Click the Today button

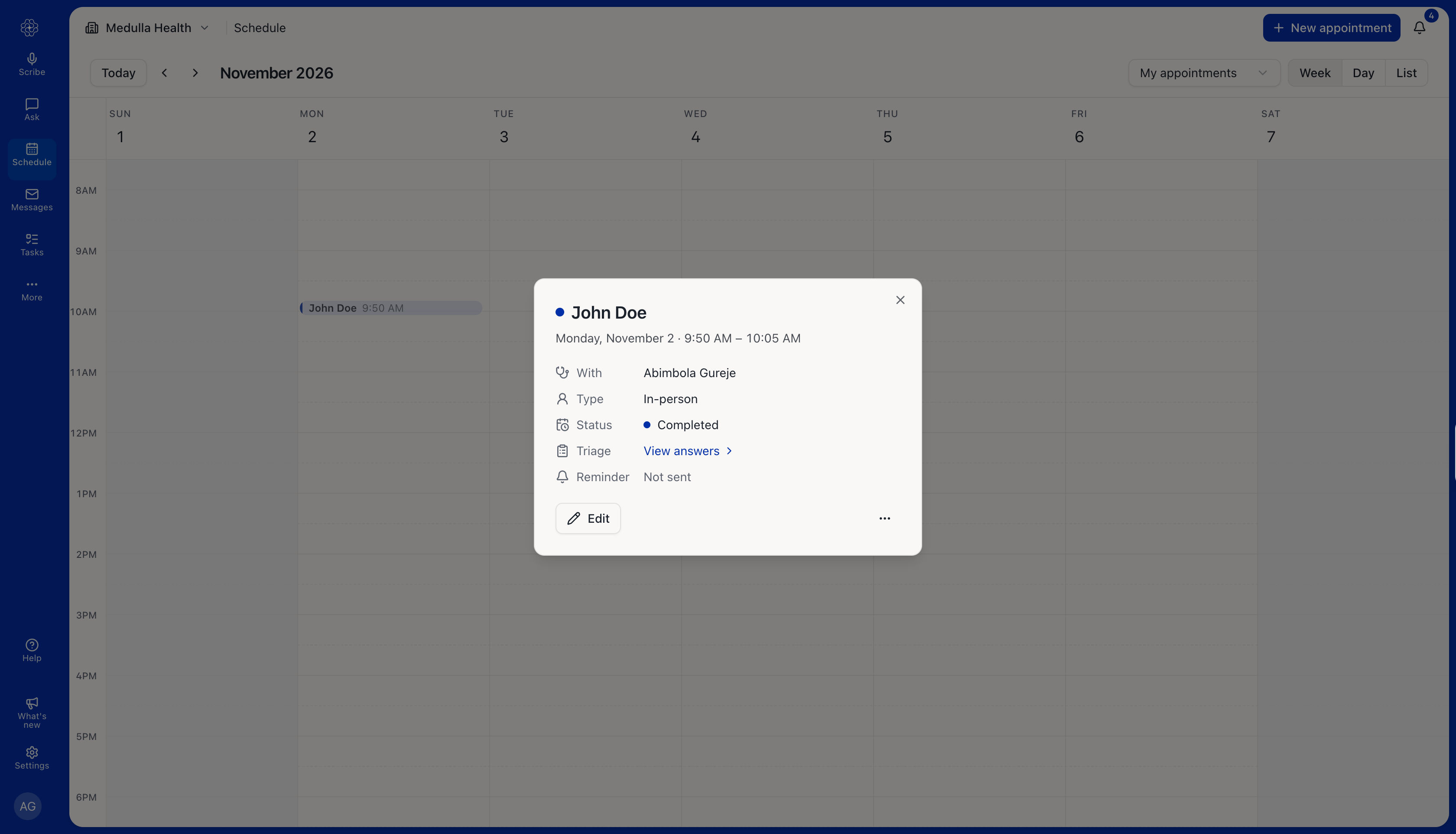[x=119, y=73]
